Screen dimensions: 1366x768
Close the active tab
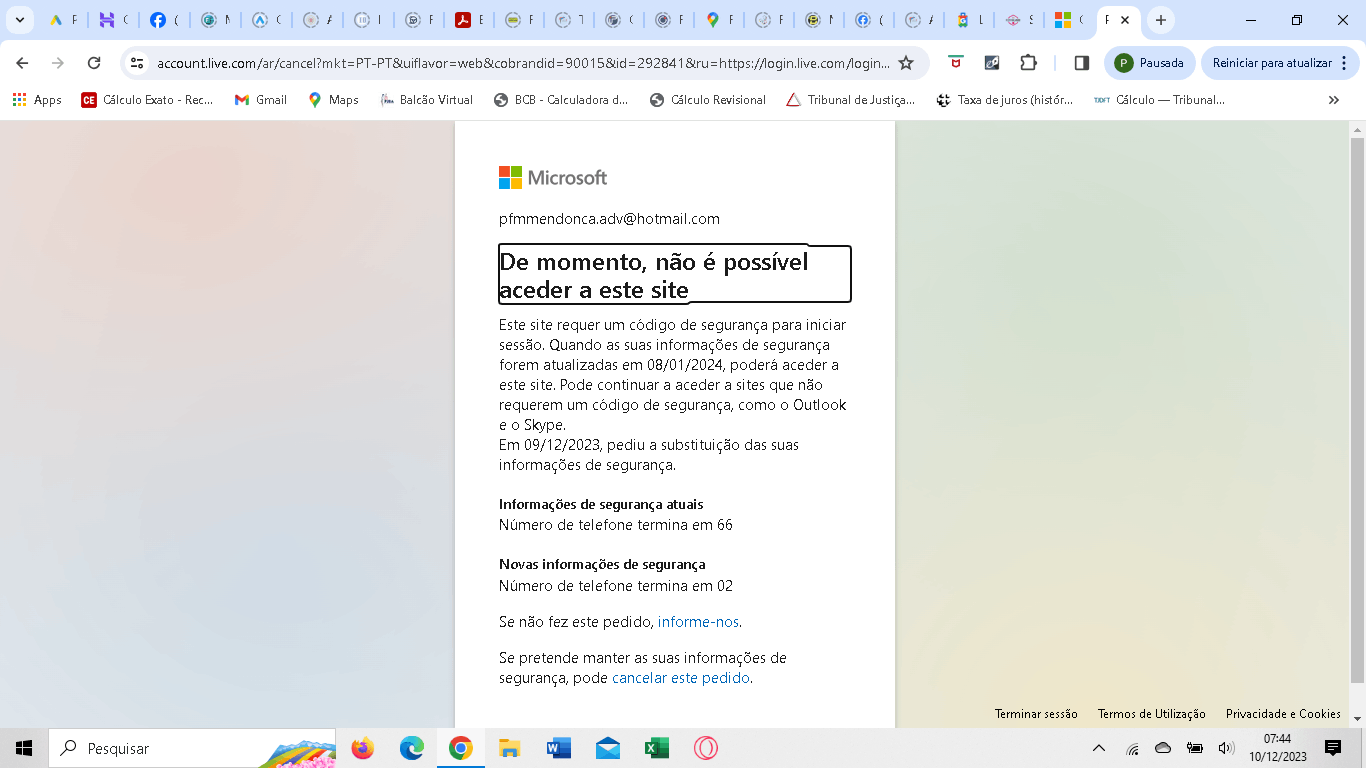coord(1125,20)
